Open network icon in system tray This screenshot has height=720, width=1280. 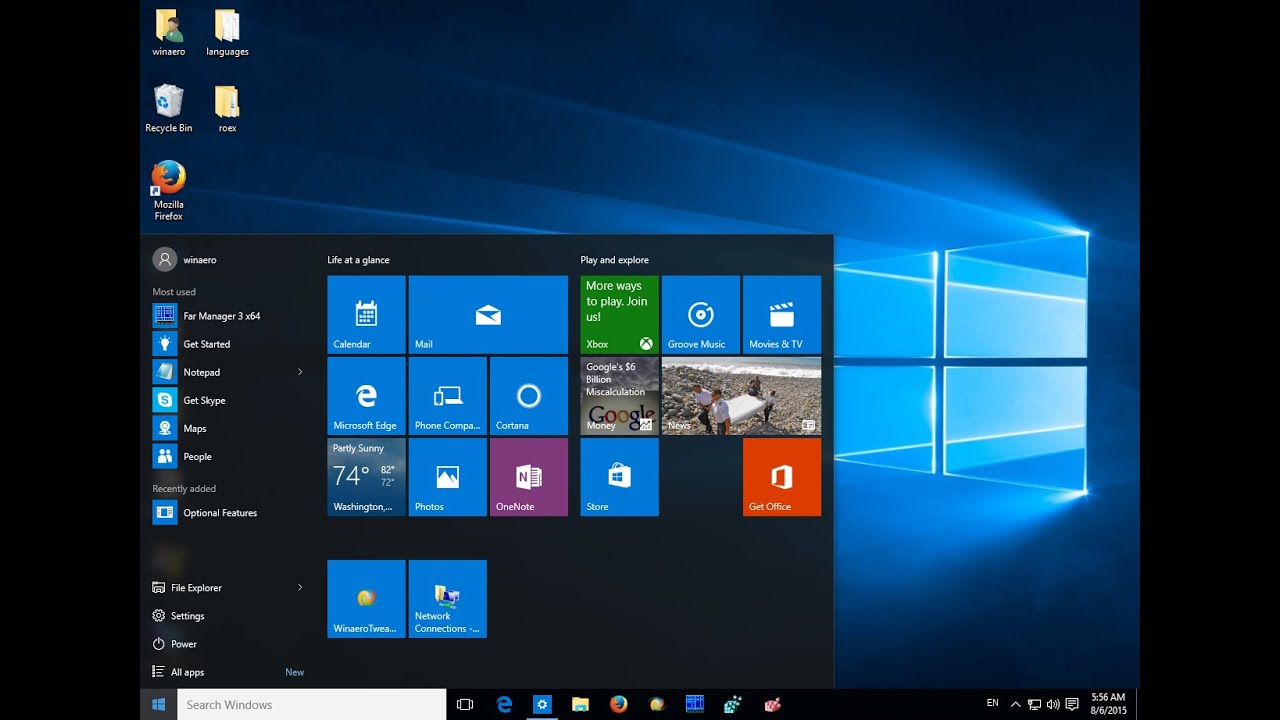tap(1034, 704)
